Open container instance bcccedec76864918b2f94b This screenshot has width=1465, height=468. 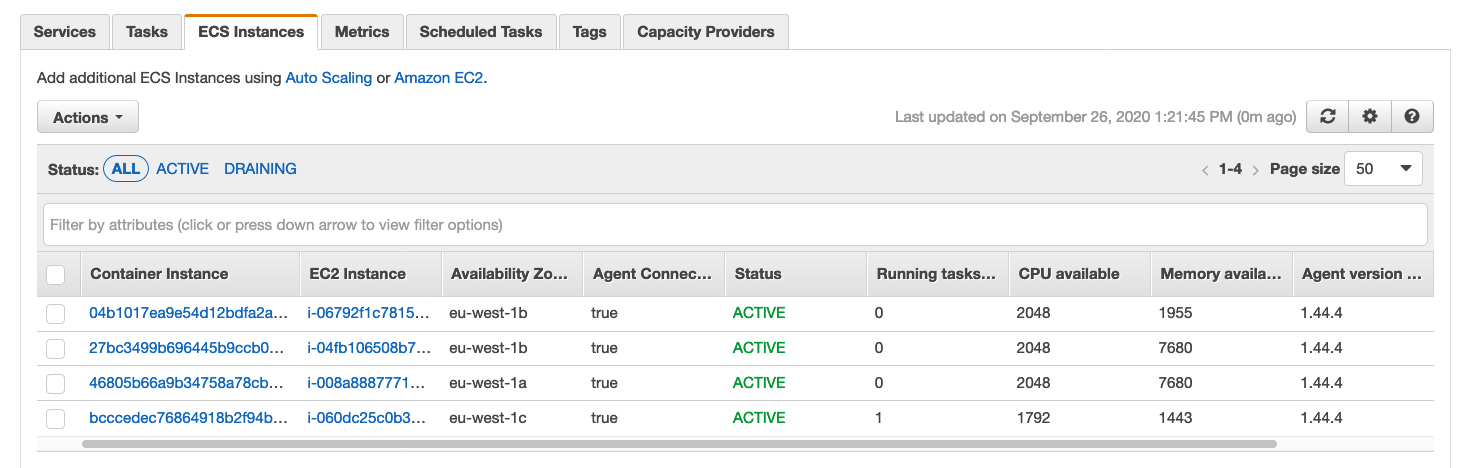coord(189,418)
